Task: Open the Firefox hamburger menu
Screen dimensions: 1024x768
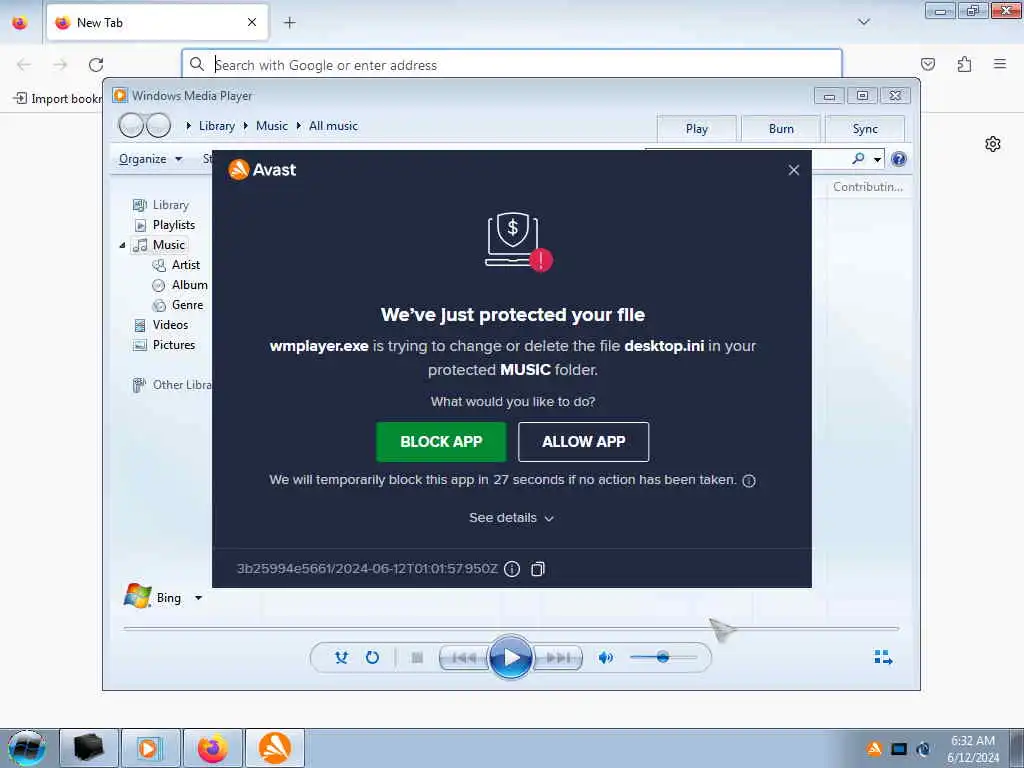Action: [x=999, y=64]
